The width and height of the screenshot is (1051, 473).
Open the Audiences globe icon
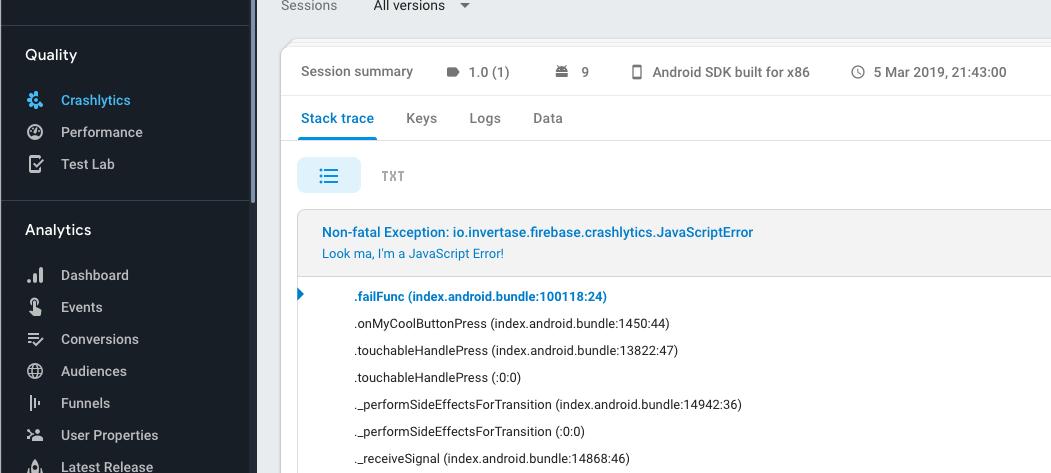pos(35,371)
